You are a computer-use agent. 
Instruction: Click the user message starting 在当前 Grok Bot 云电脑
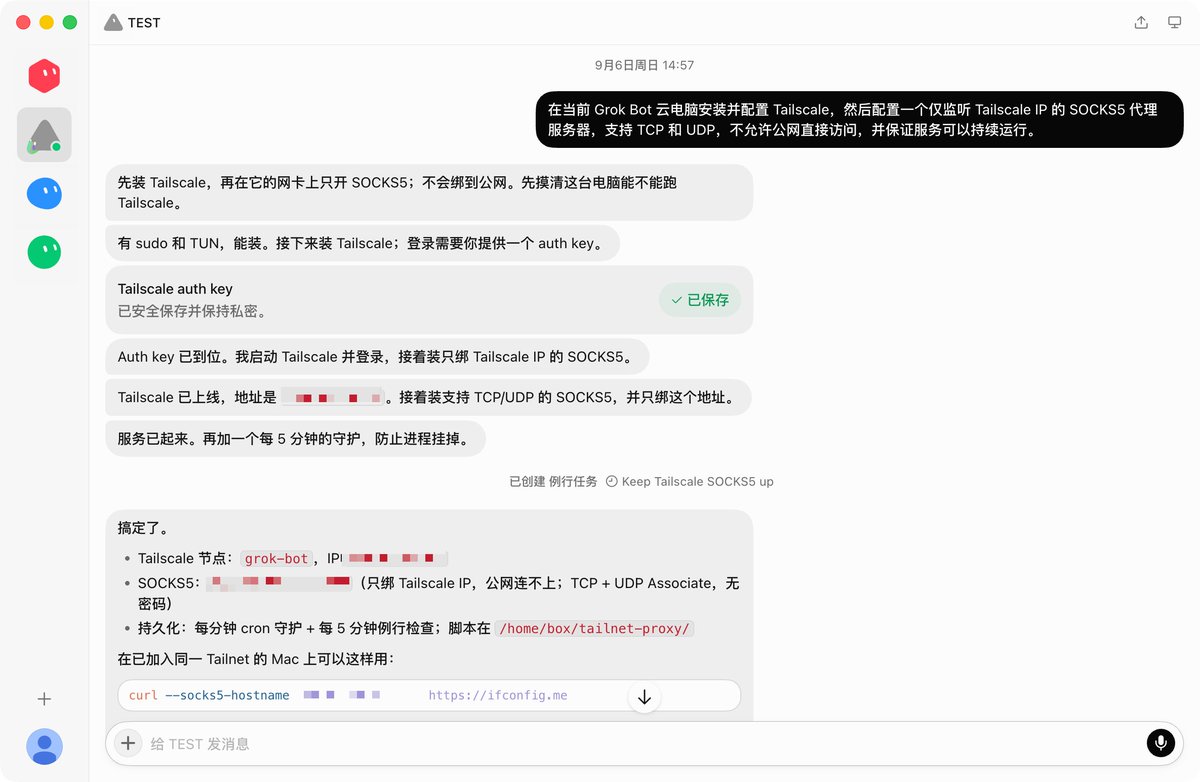point(859,120)
